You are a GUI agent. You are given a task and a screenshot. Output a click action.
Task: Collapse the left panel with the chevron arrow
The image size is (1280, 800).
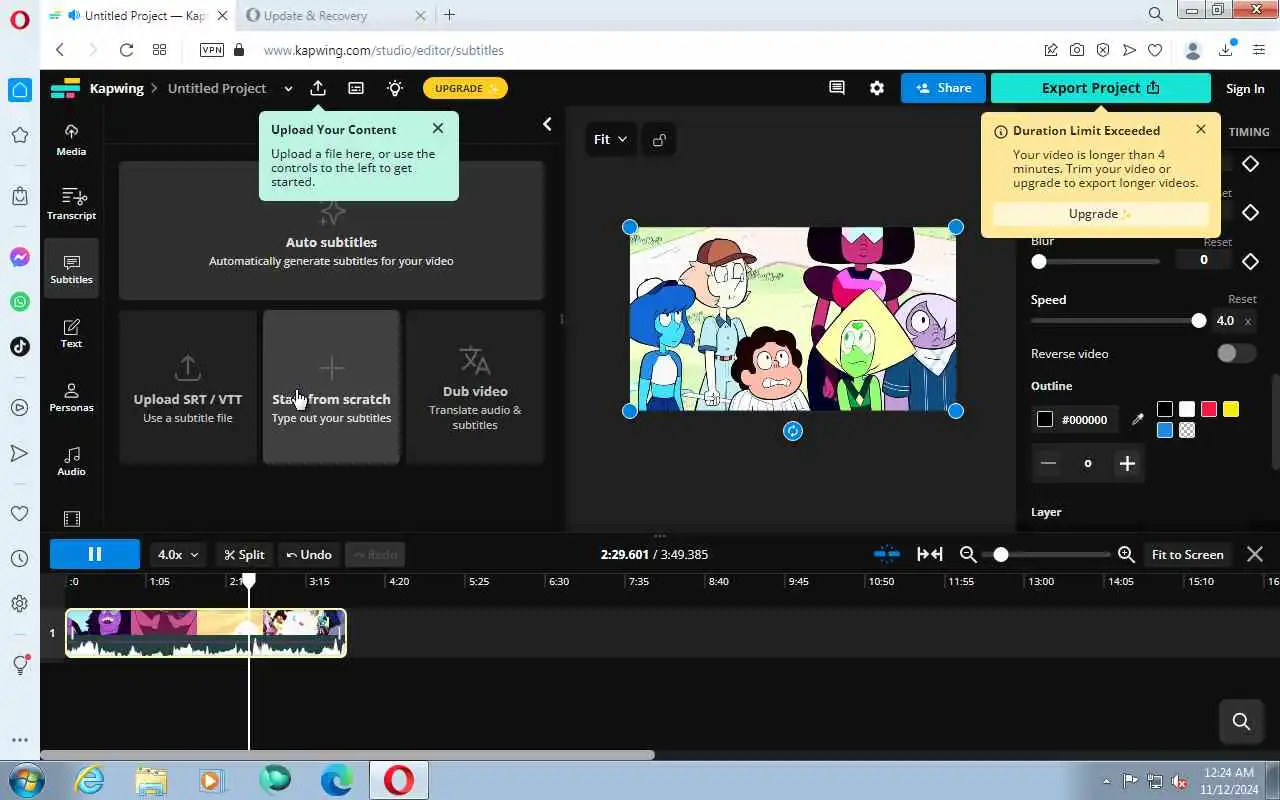coord(547,124)
